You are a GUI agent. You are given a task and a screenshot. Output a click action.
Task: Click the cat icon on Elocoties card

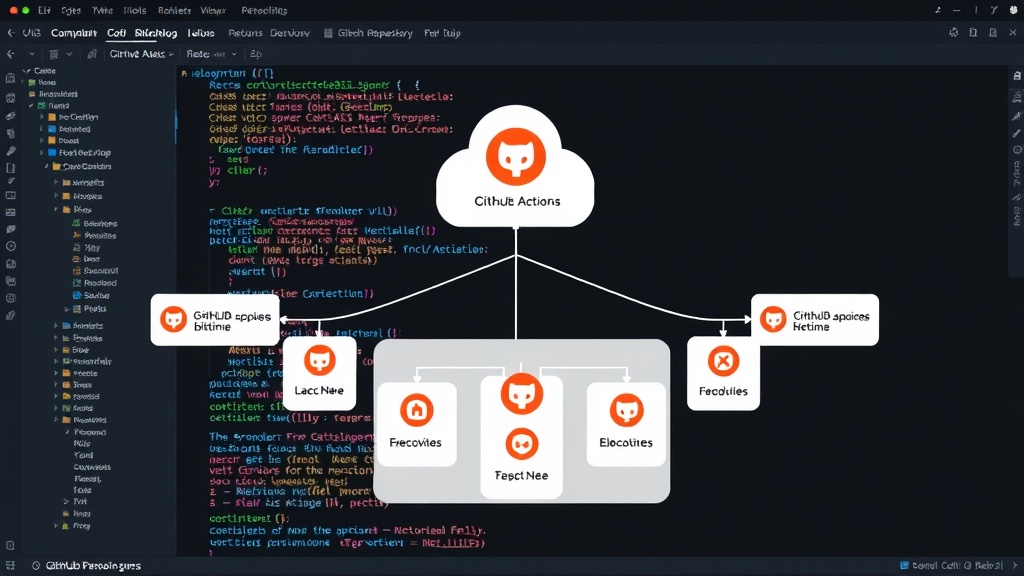626,410
